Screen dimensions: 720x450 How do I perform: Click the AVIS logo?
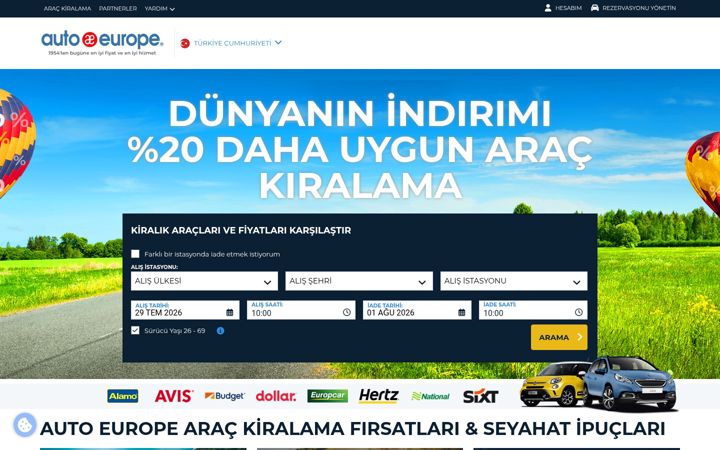point(174,396)
